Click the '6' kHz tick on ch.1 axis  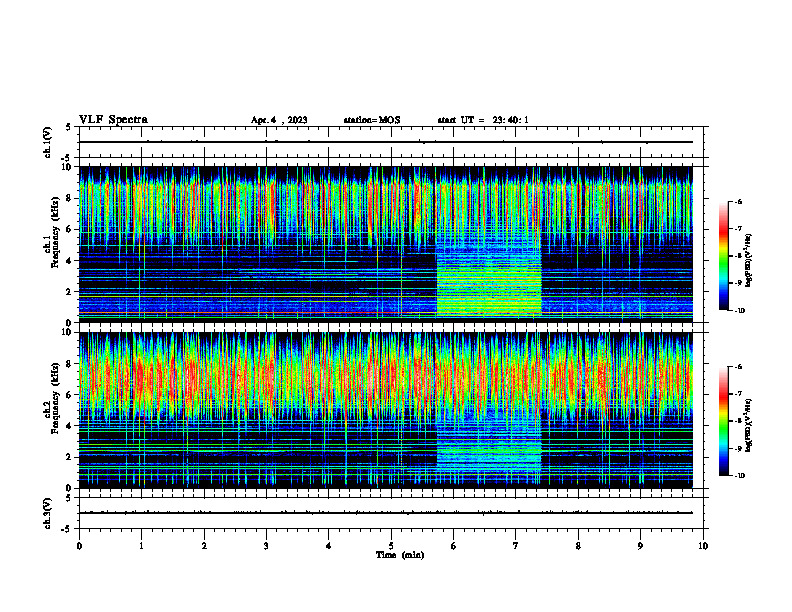69,230
